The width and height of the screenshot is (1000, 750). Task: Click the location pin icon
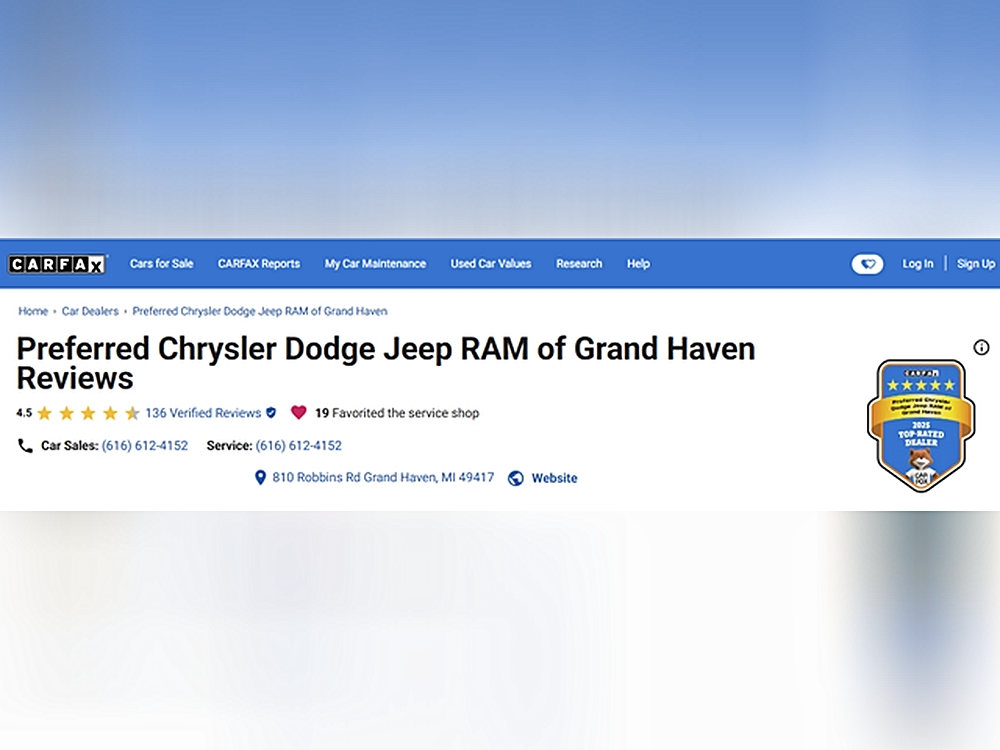260,477
